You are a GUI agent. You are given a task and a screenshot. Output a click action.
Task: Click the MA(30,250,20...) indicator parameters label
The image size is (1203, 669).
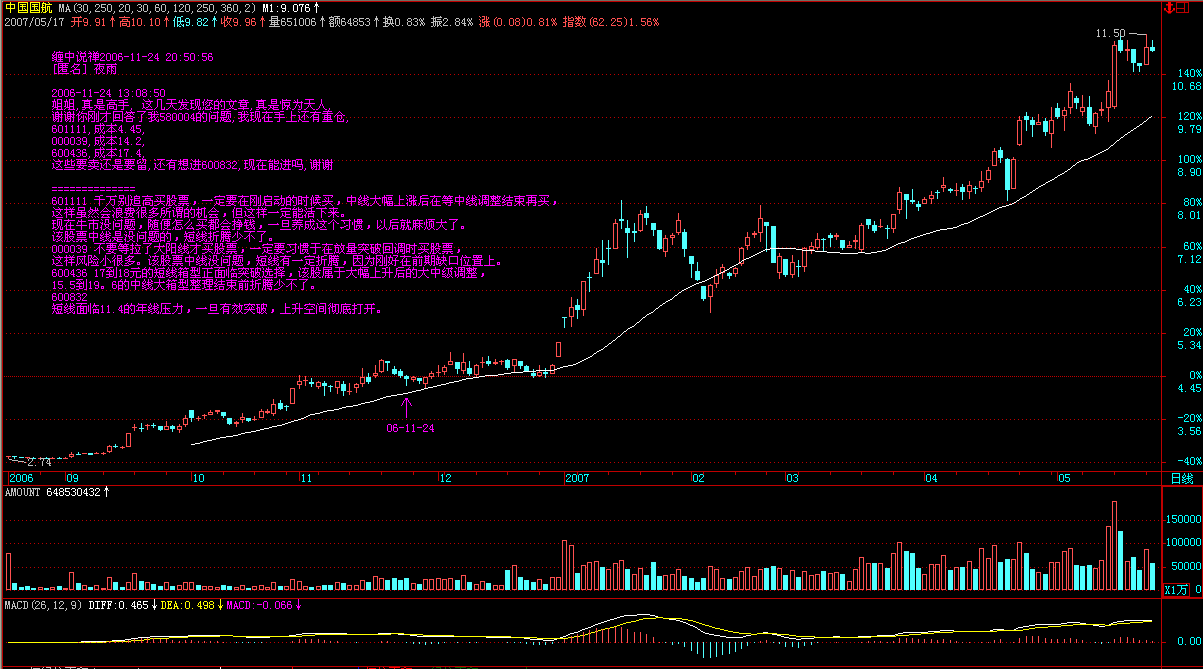pyautogui.click(x=159, y=7)
